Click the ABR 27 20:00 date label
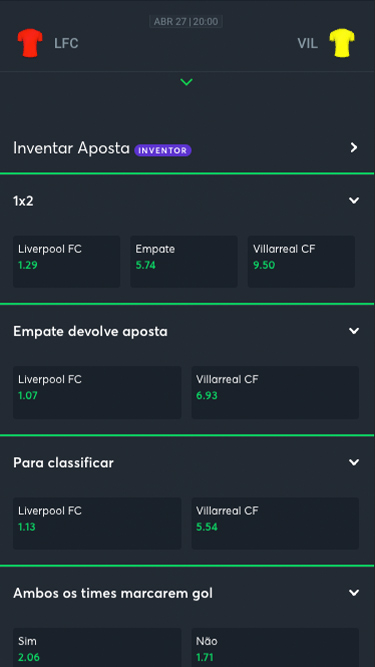 186,22
